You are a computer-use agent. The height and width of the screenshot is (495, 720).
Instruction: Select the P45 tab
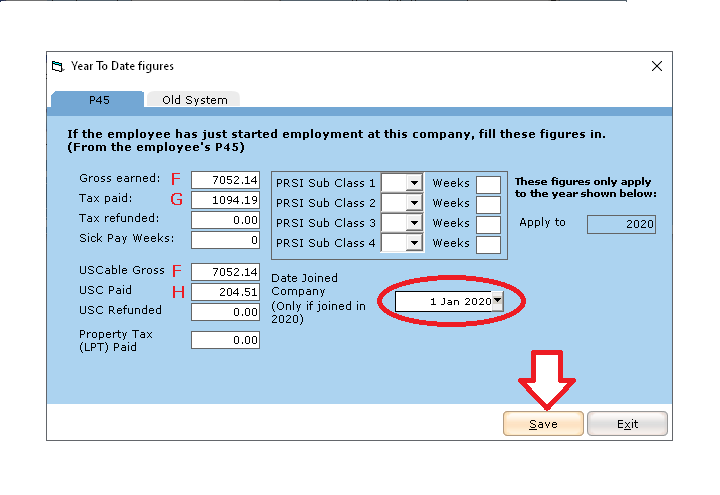tap(99, 100)
